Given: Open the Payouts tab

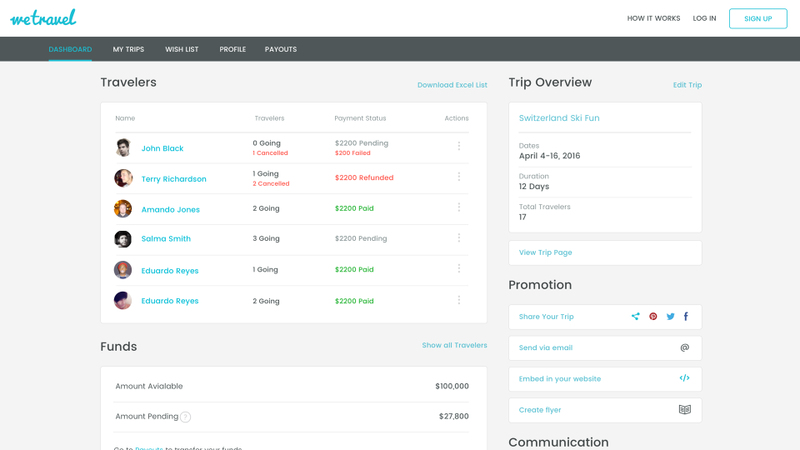Looking at the screenshot, I should [x=281, y=49].
